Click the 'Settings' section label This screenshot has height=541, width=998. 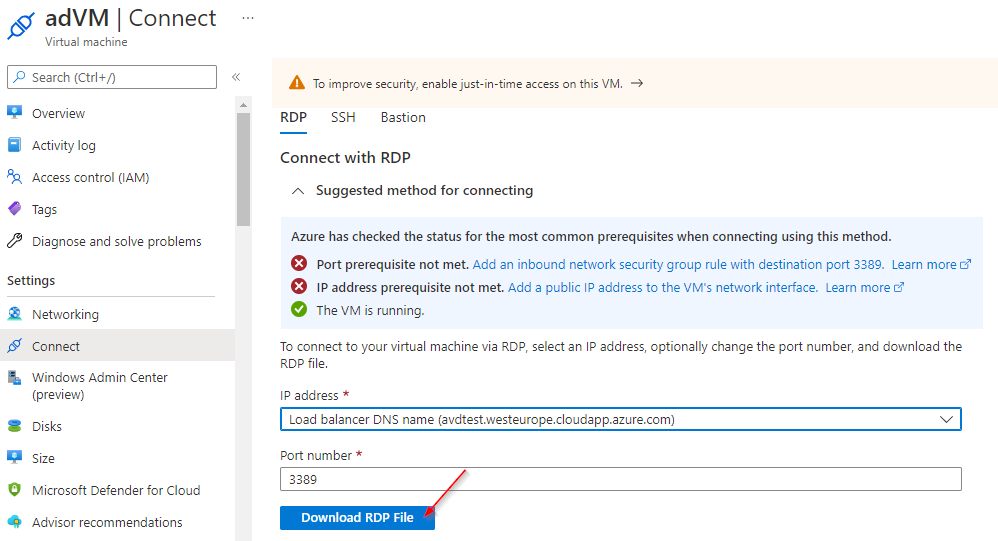(31, 280)
